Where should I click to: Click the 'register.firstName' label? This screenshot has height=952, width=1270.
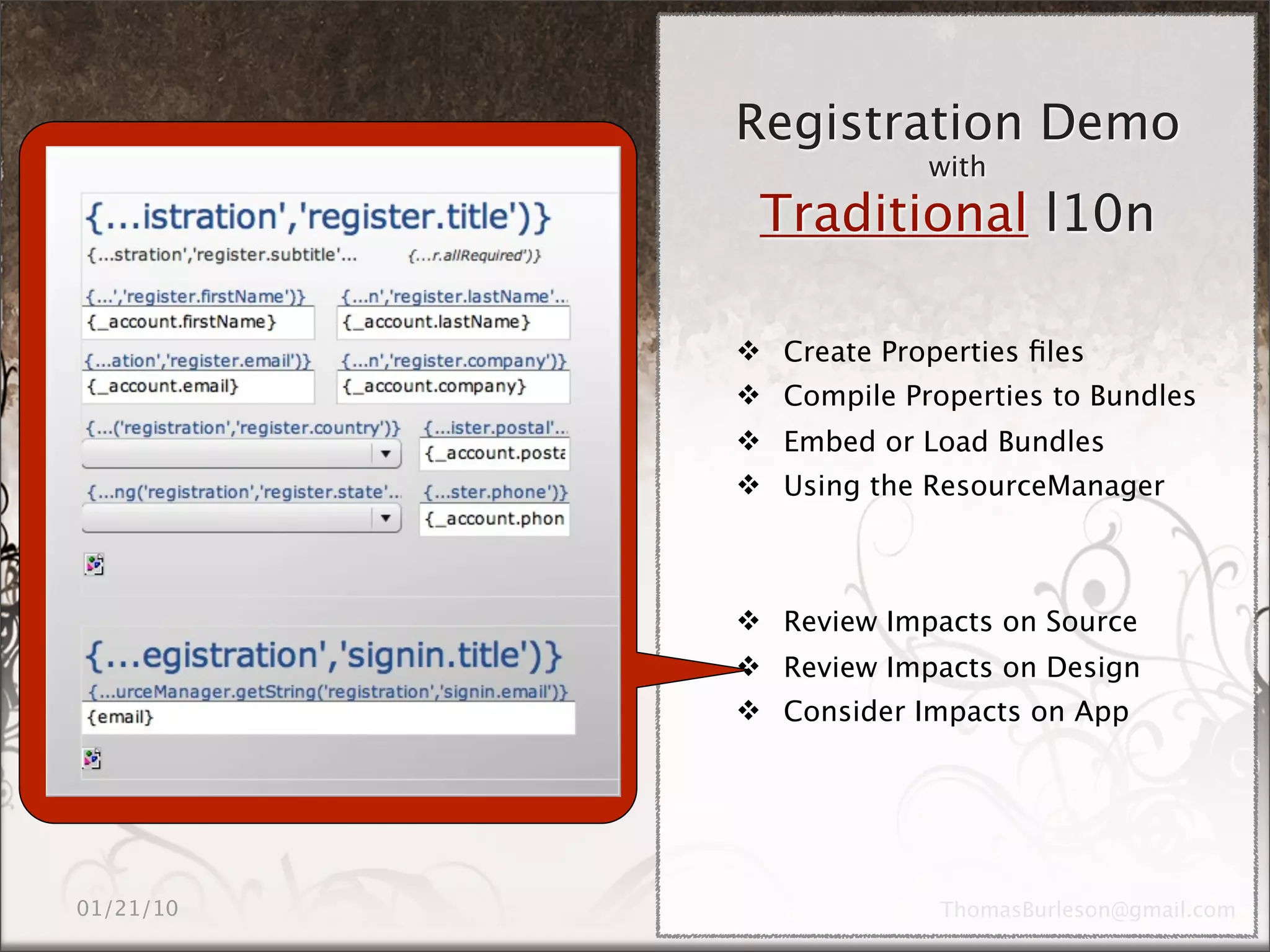coord(195,296)
